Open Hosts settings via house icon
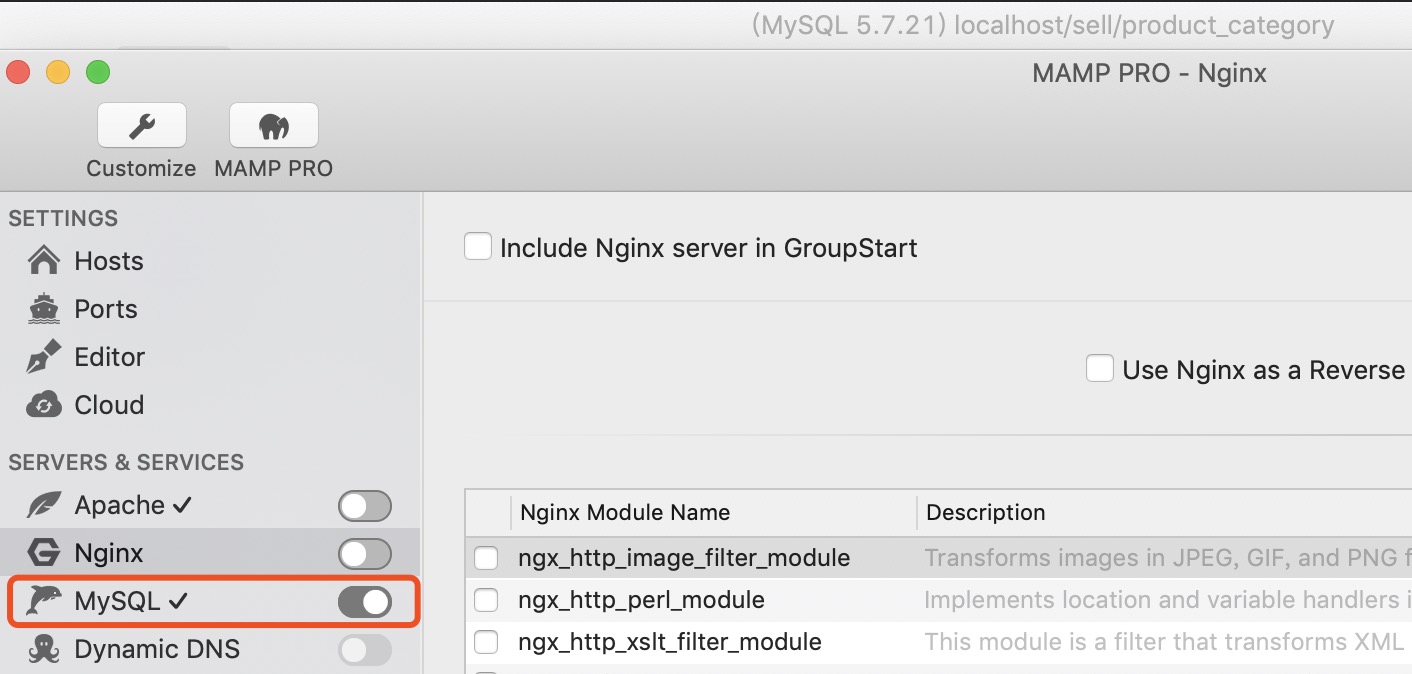Image resolution: width=1412 pixels, height=674 pixels. coord(44,261)
